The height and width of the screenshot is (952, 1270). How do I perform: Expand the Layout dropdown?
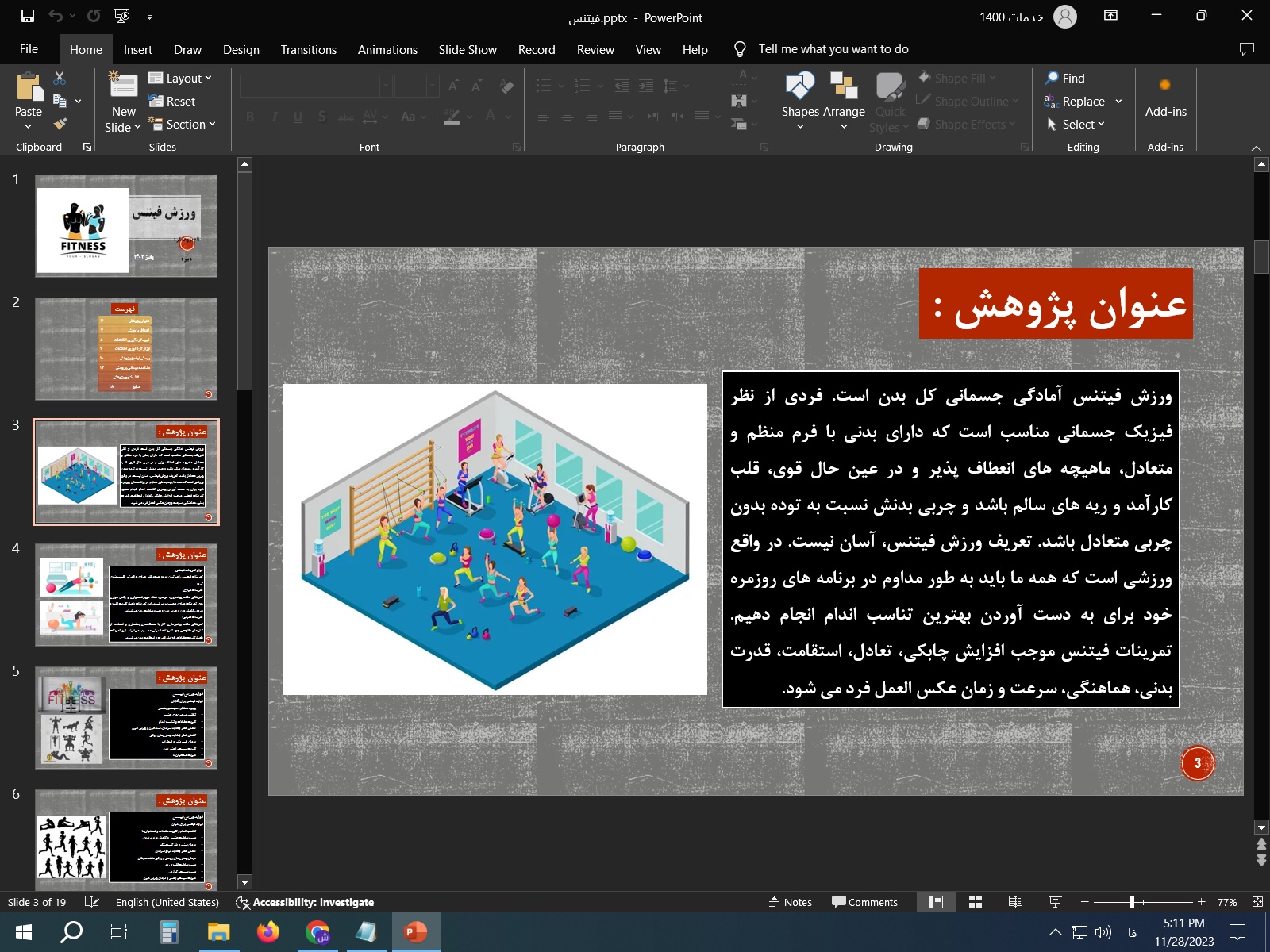click(x=181, y=78)
